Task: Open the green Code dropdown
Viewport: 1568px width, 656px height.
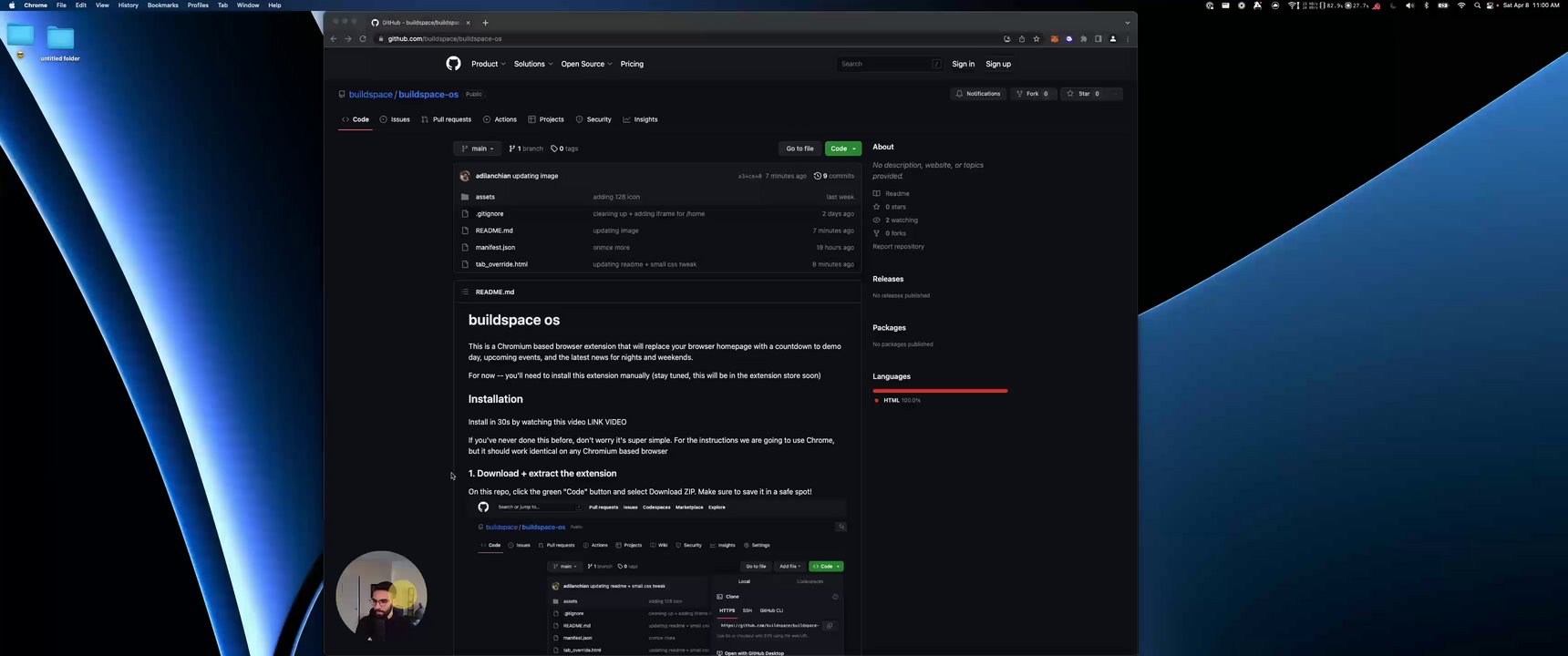Action: [843, 149]
